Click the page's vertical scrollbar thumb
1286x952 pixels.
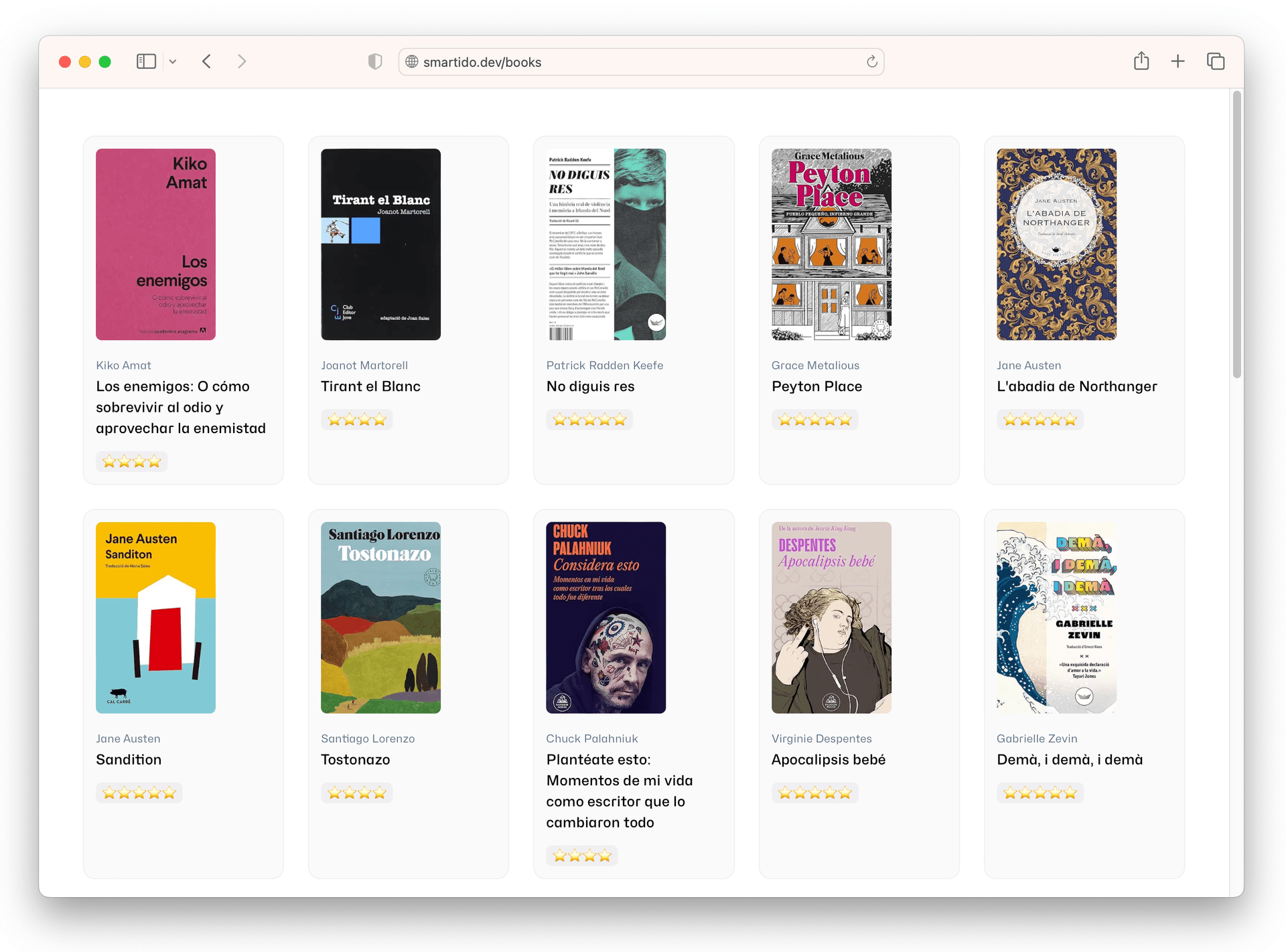click(1236, 234)
